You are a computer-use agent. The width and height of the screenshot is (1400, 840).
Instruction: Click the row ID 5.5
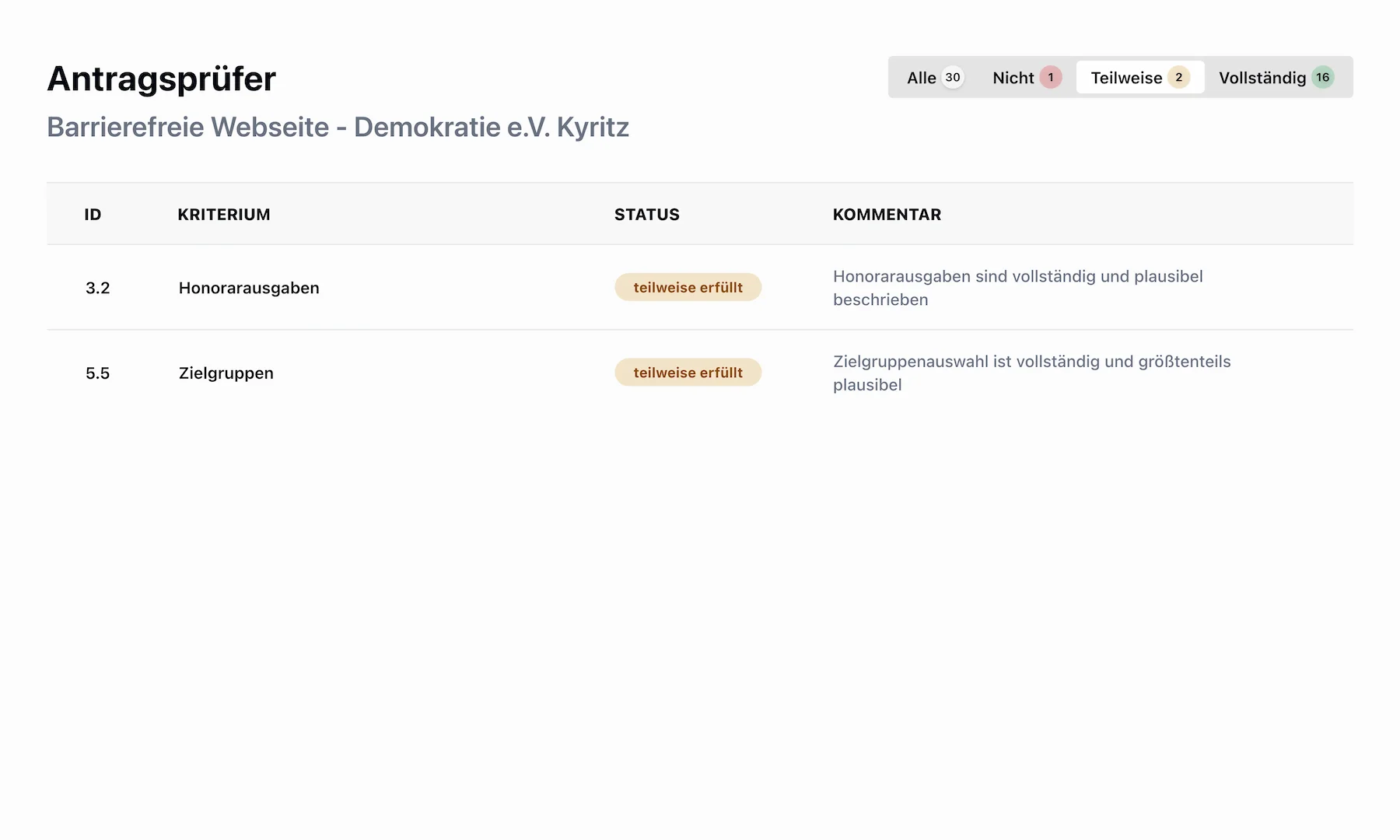click(x=98, y=373)
